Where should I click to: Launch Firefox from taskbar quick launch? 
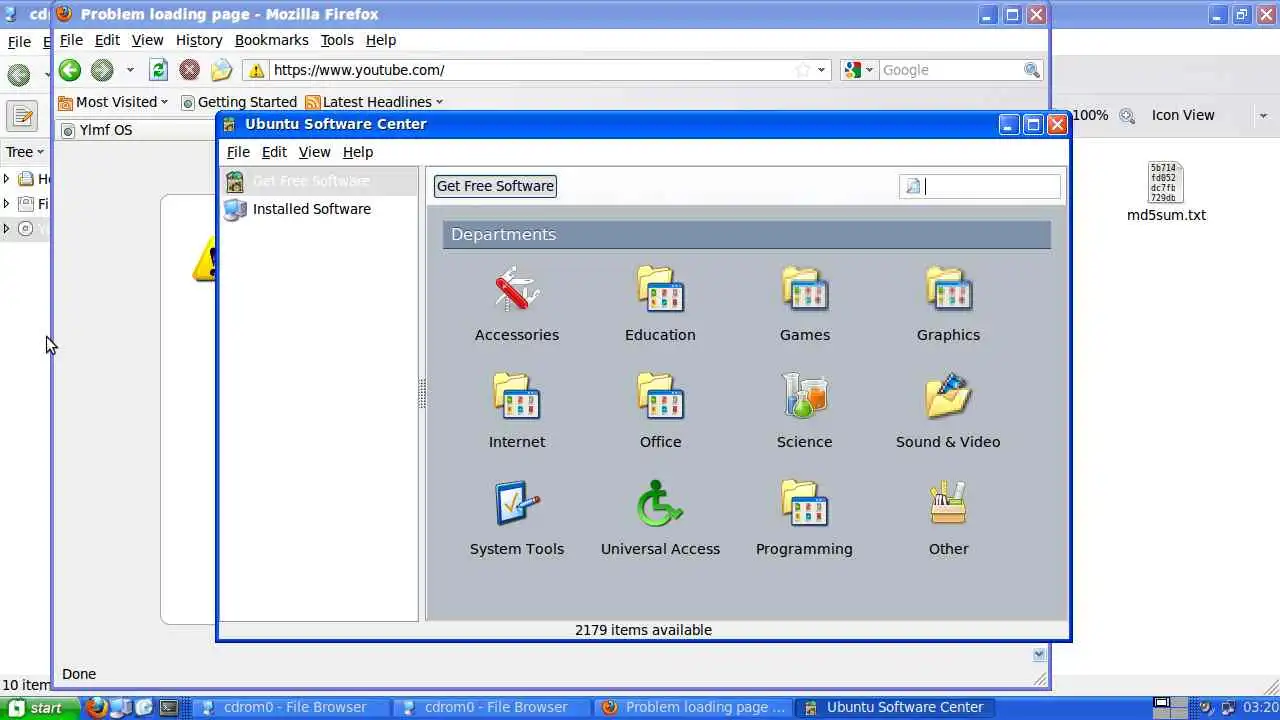coord(96,707)
